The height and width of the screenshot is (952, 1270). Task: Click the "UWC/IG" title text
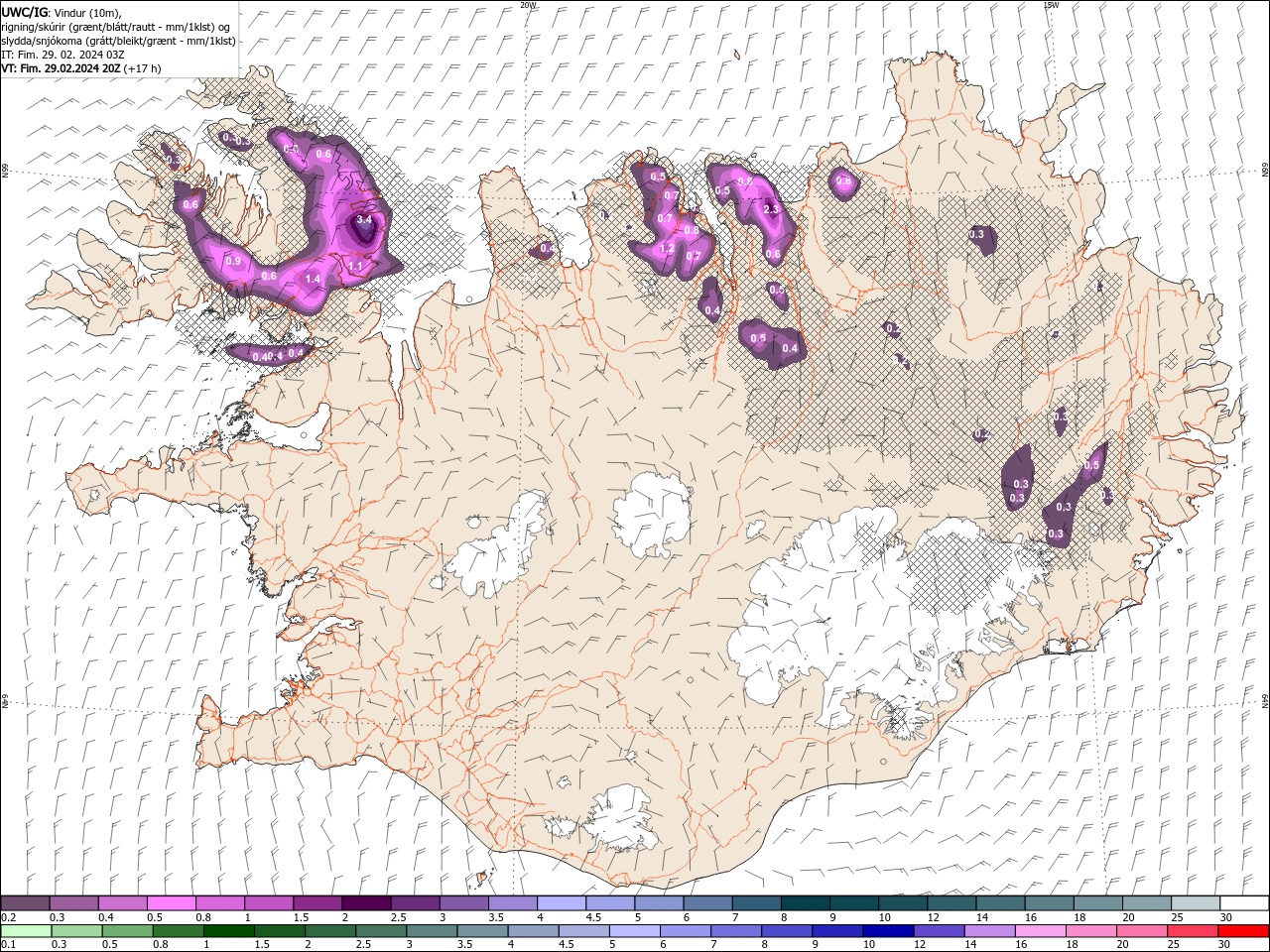point(25,12)
